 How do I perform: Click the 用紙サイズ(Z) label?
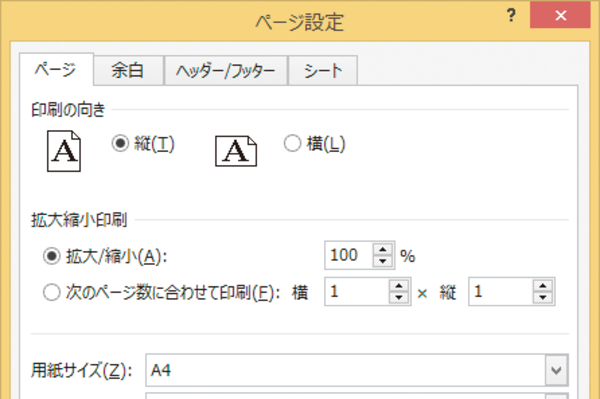81,370
